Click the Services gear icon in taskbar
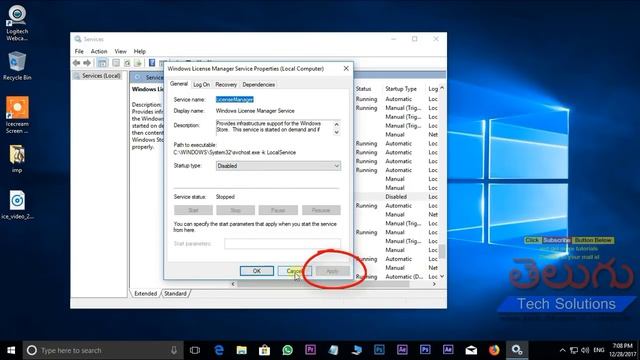The width and height of the screenshot is (640, 360). click(517, 350)
